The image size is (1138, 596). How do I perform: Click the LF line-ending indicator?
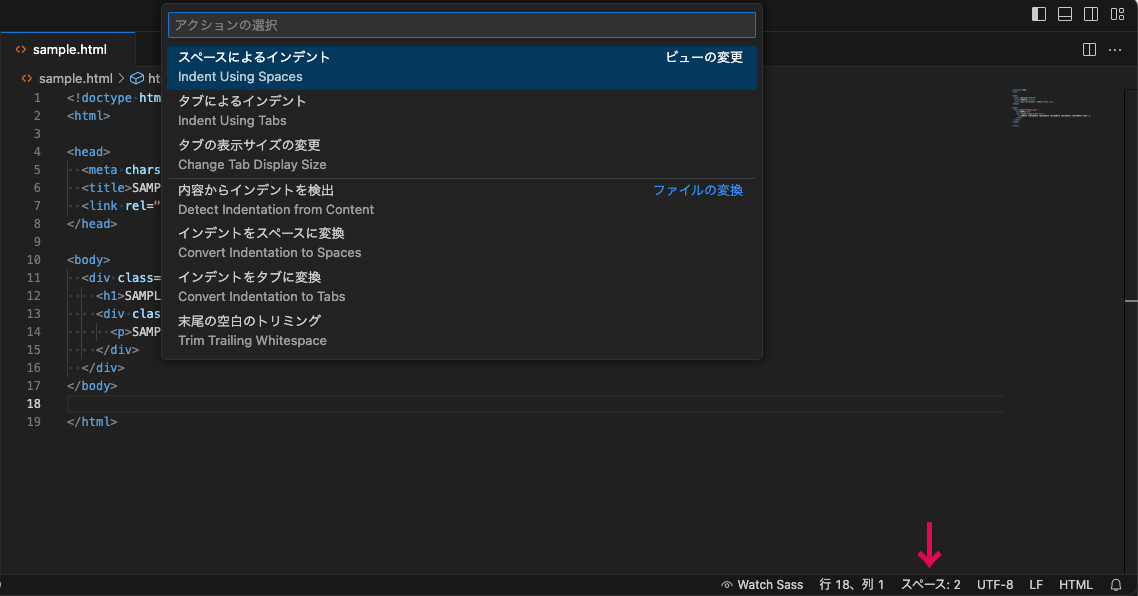click(1036, 584)
